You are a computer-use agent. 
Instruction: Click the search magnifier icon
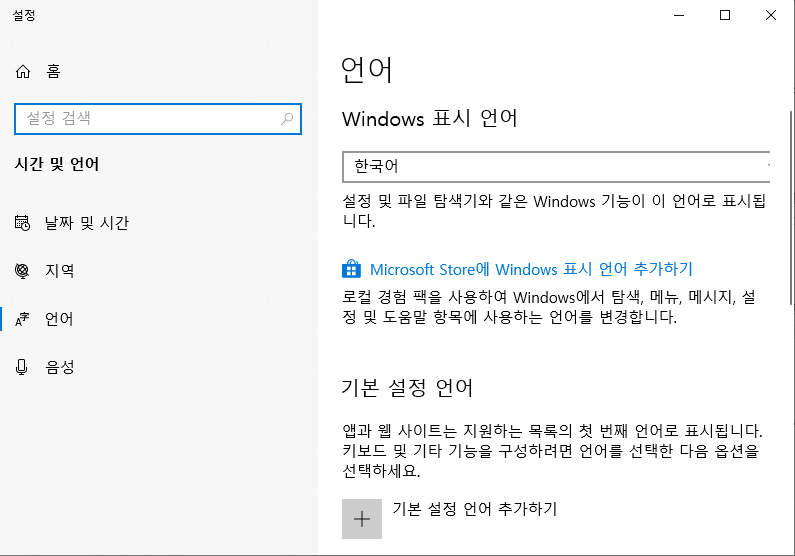point(287,119)
